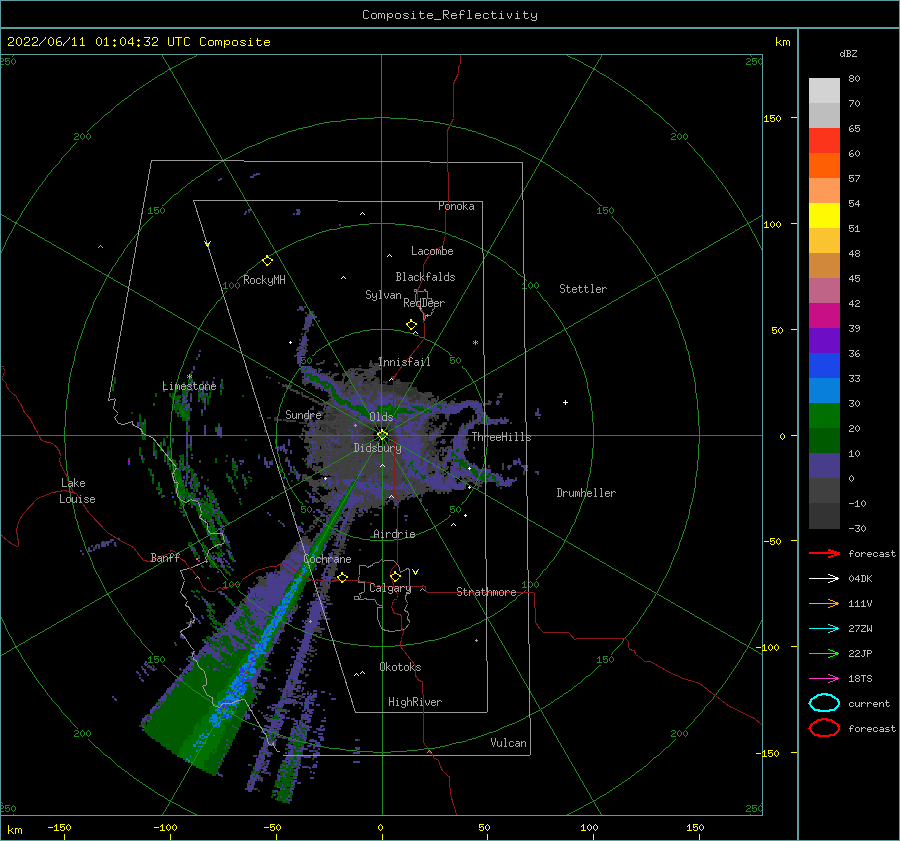Click the Innisfail town label

(404, 362)
